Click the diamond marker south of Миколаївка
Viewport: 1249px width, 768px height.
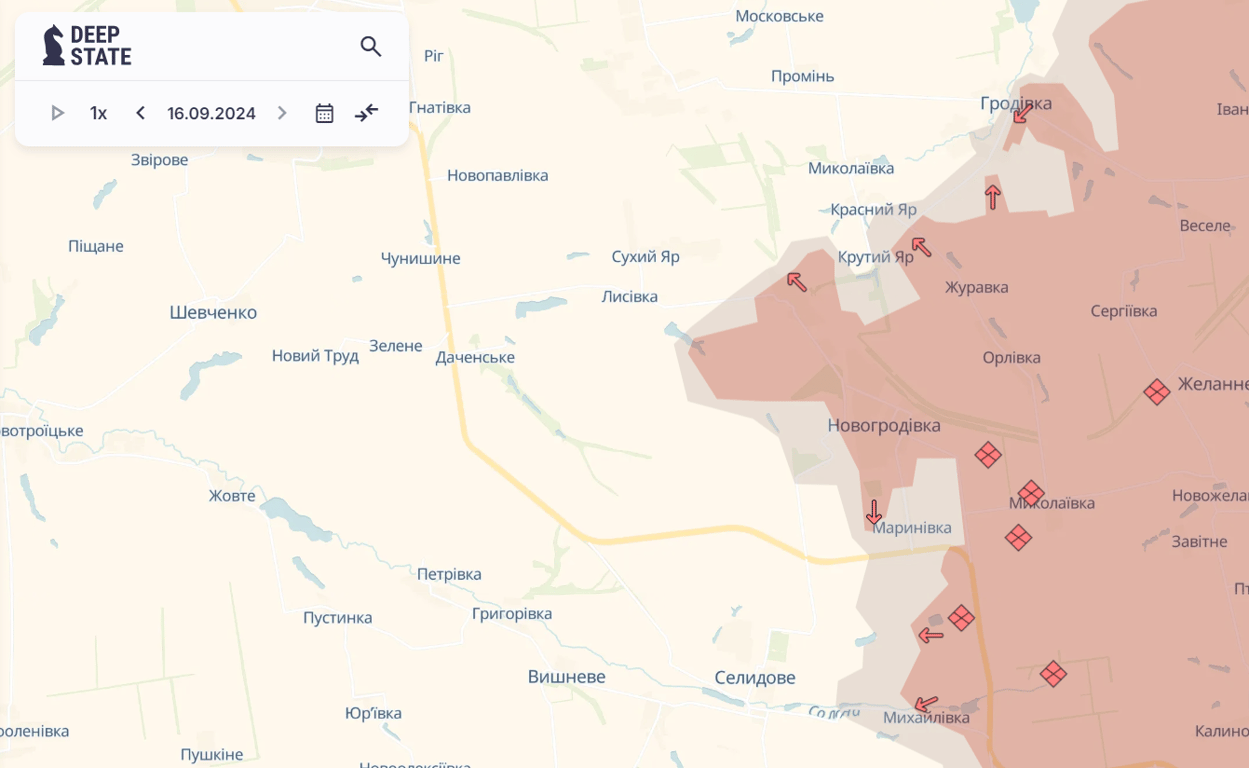coord(1018,538)
